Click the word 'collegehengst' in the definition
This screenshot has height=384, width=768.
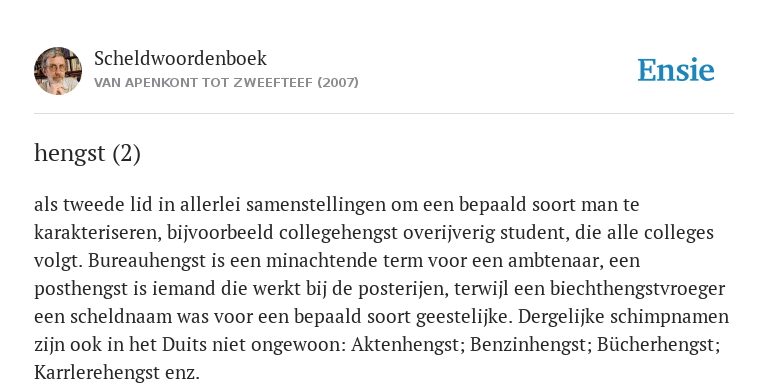(338, 233)
